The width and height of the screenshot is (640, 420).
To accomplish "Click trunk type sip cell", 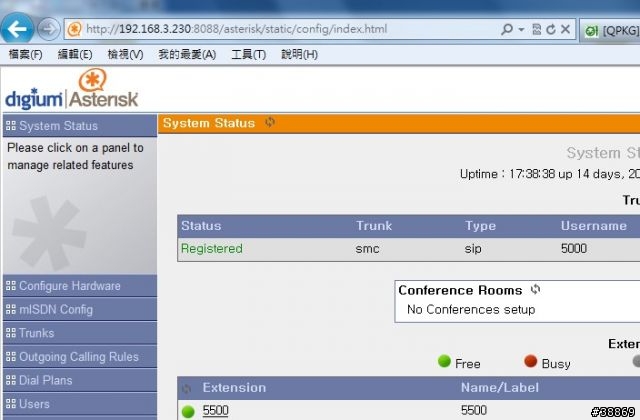I will coord(473,249).
